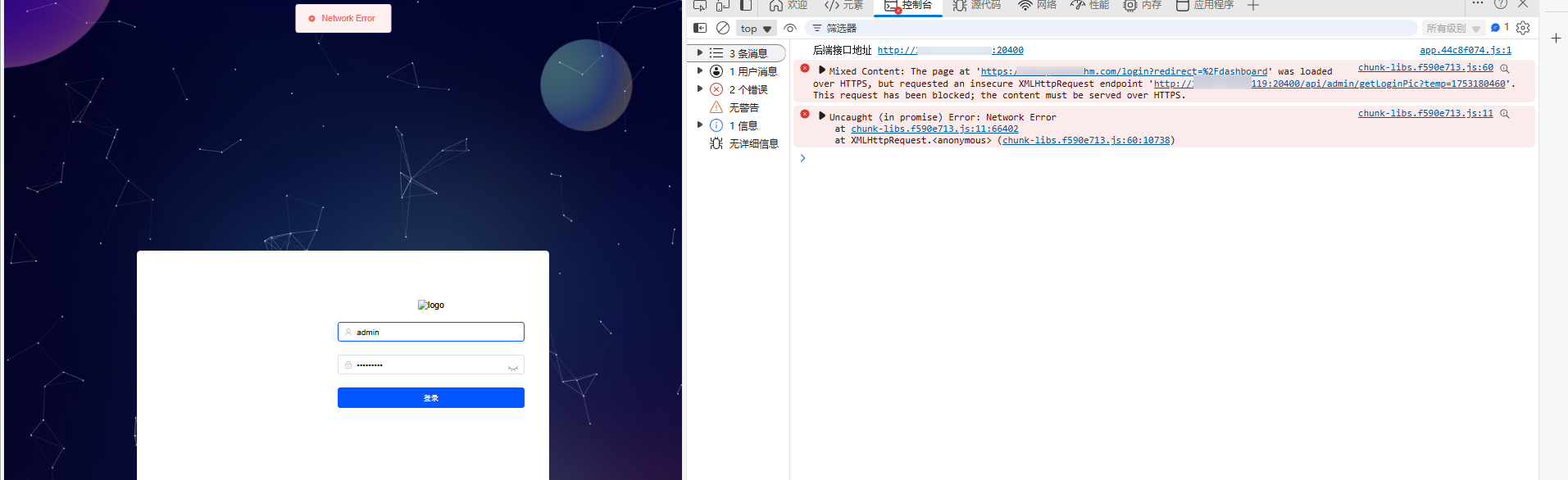Toggle the console sidebar visibility
Image resolution: width=1568 pixels, height=480 pixels.
[x=700, y=28]
